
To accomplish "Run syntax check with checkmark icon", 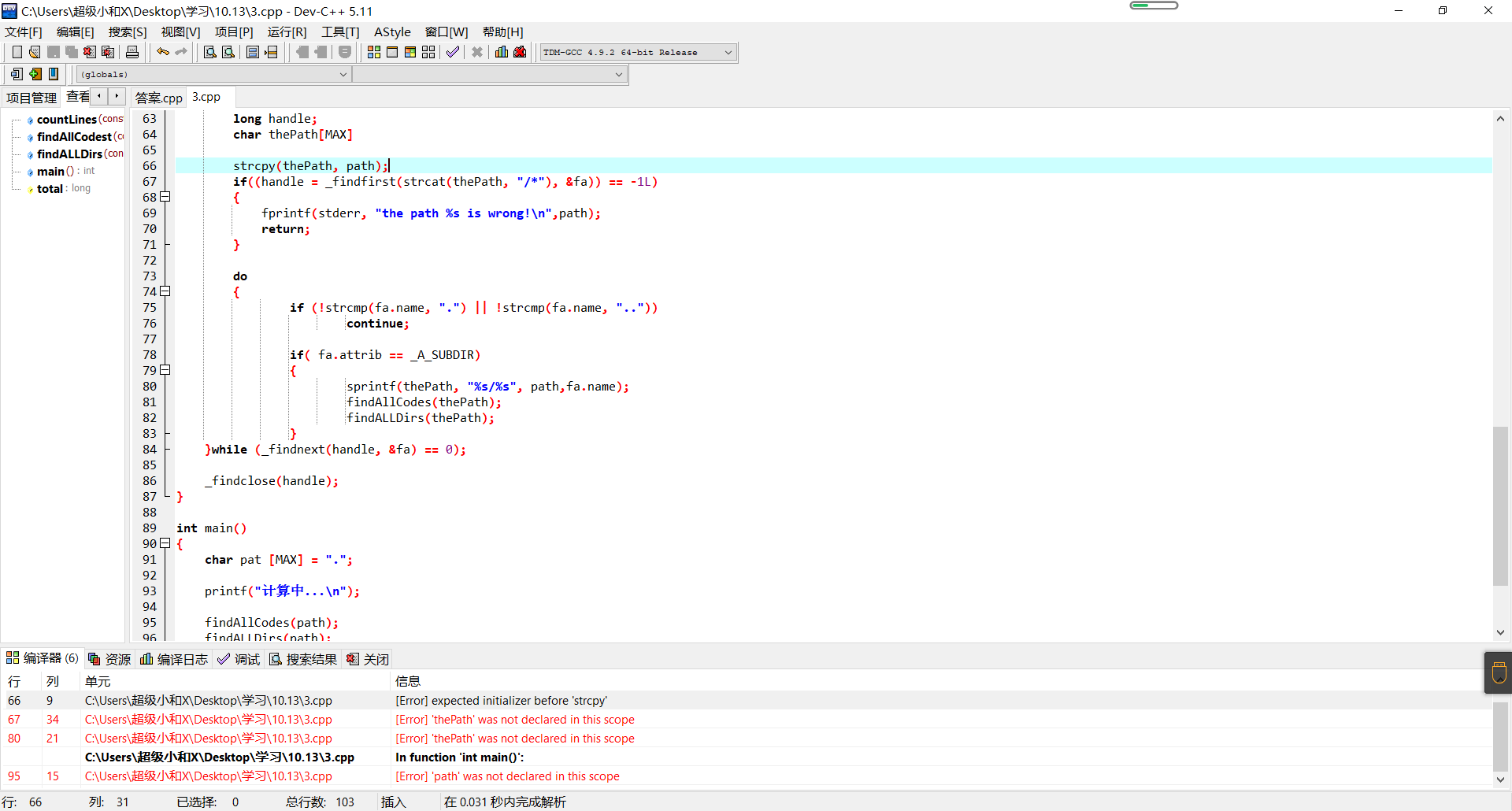I will [453, 52].
